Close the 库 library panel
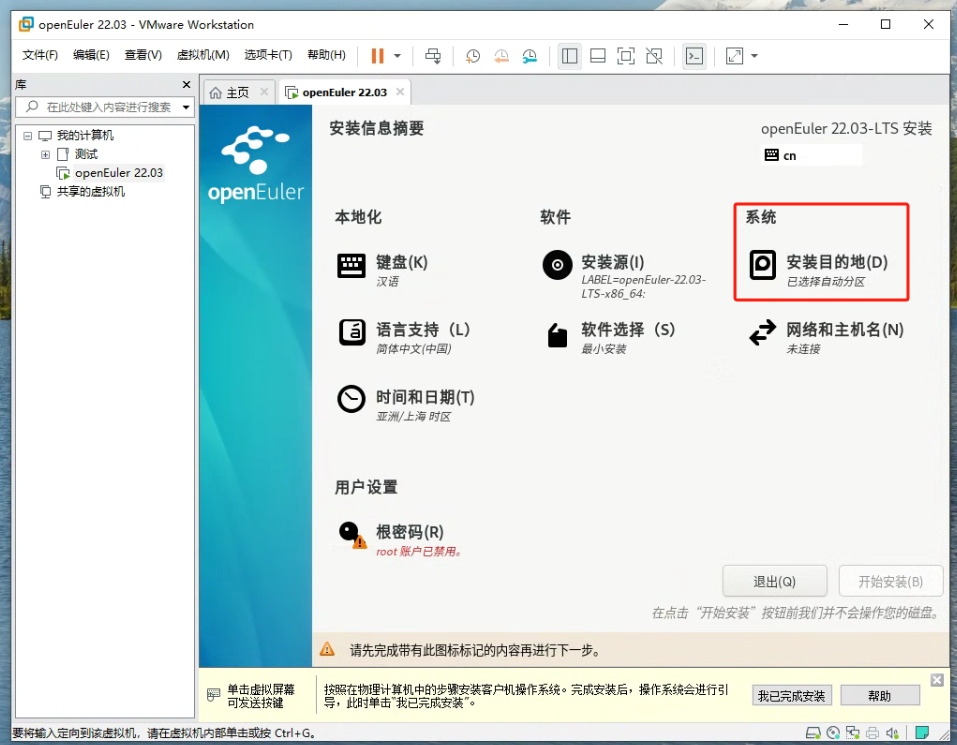This screenshot has width=957, height=745. (x=186, y=84)
